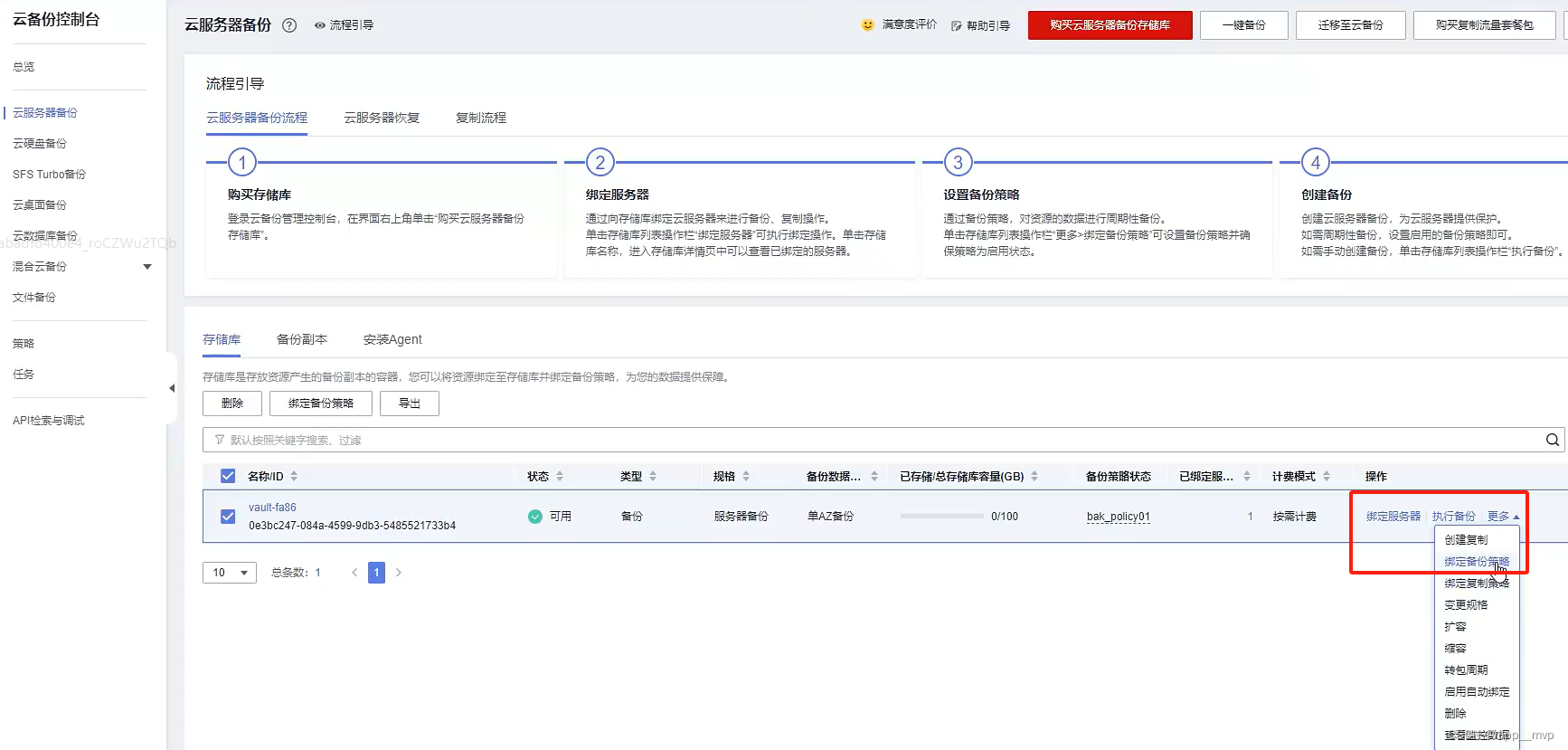Click step 1 circle in the flow guide

242,163
